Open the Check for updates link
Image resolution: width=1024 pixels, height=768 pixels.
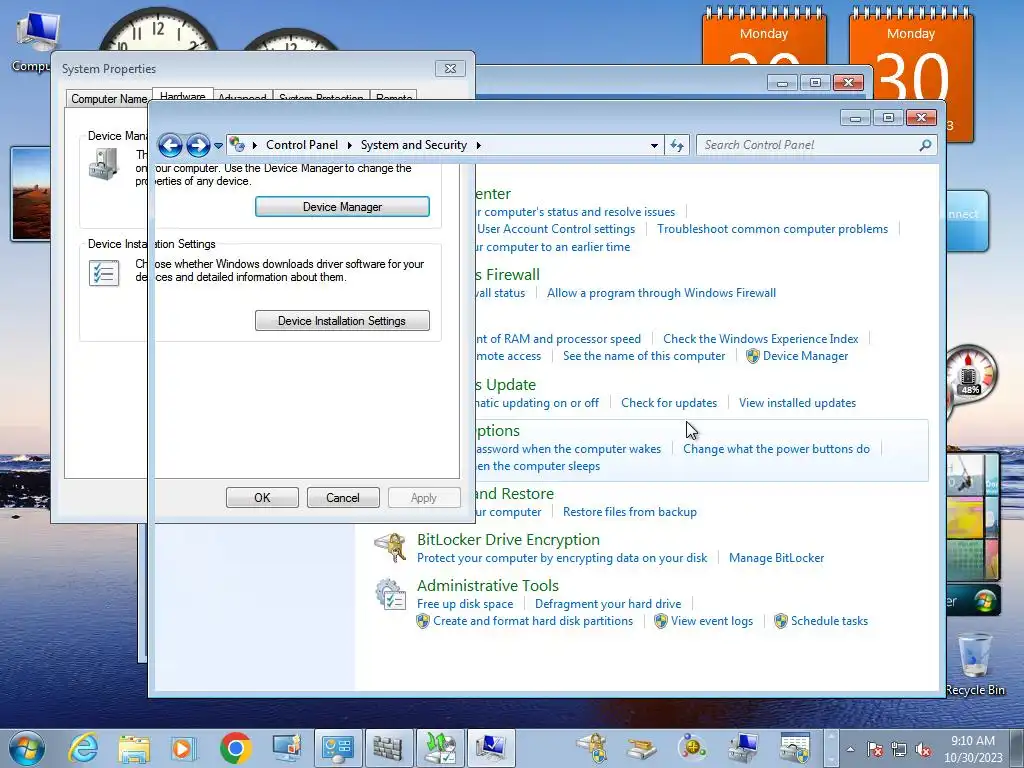coord(669,403)
